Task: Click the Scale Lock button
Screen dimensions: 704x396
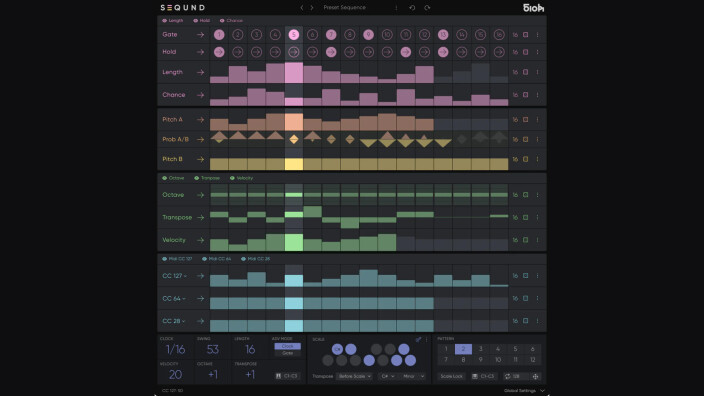Action: [x=451, y=376]
